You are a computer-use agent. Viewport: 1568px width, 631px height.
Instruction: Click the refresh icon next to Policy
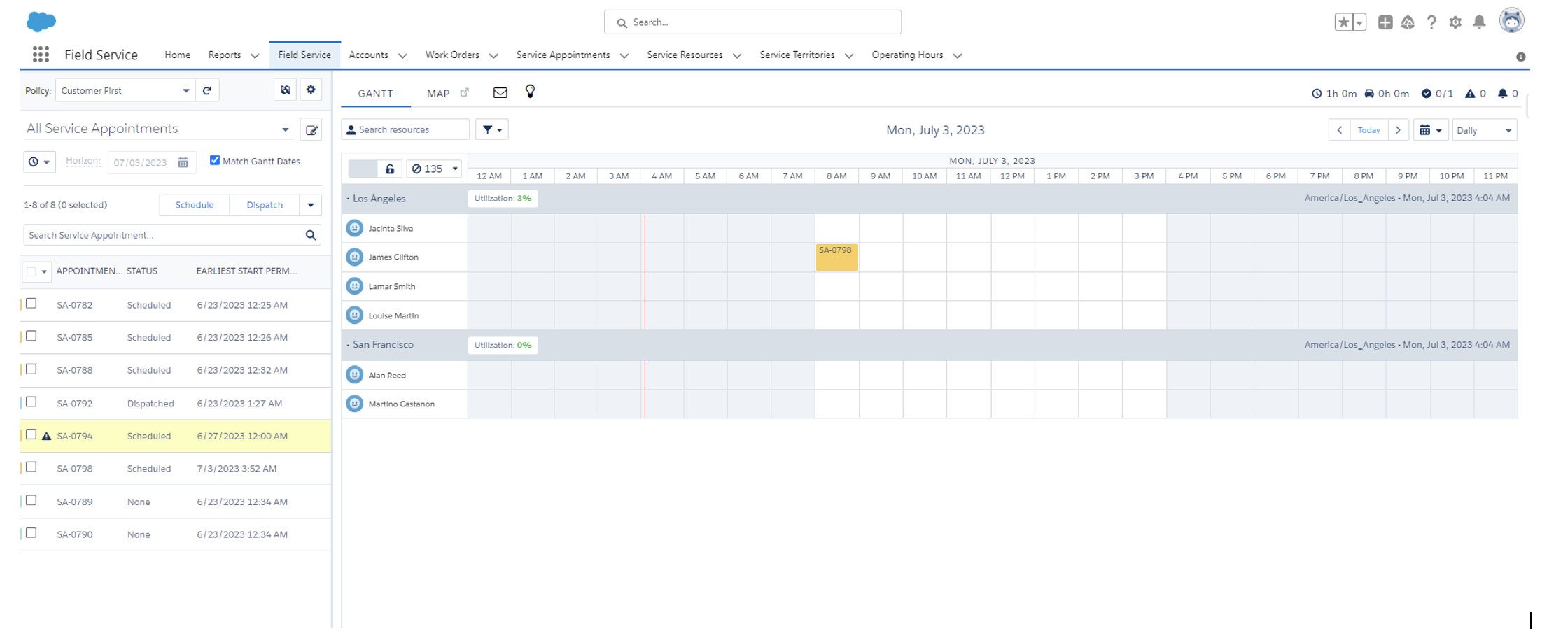click(x=207, y=90)
